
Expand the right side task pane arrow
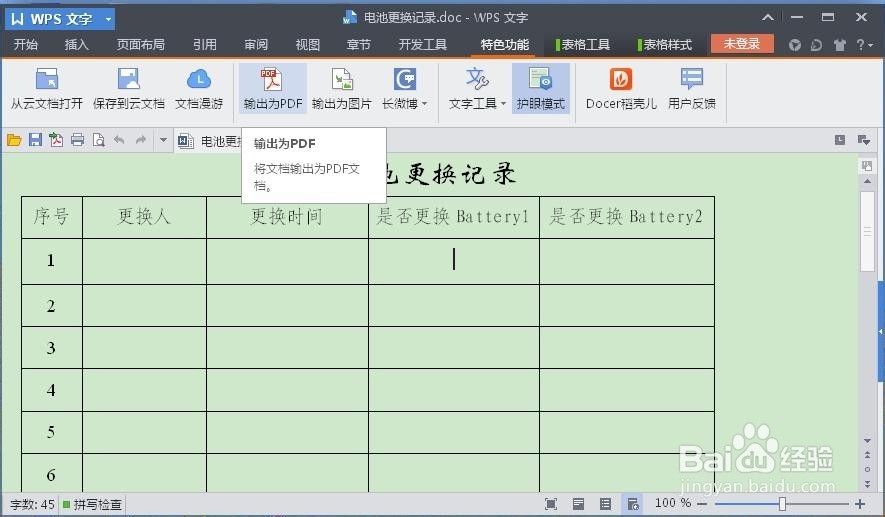coord(881,331)
